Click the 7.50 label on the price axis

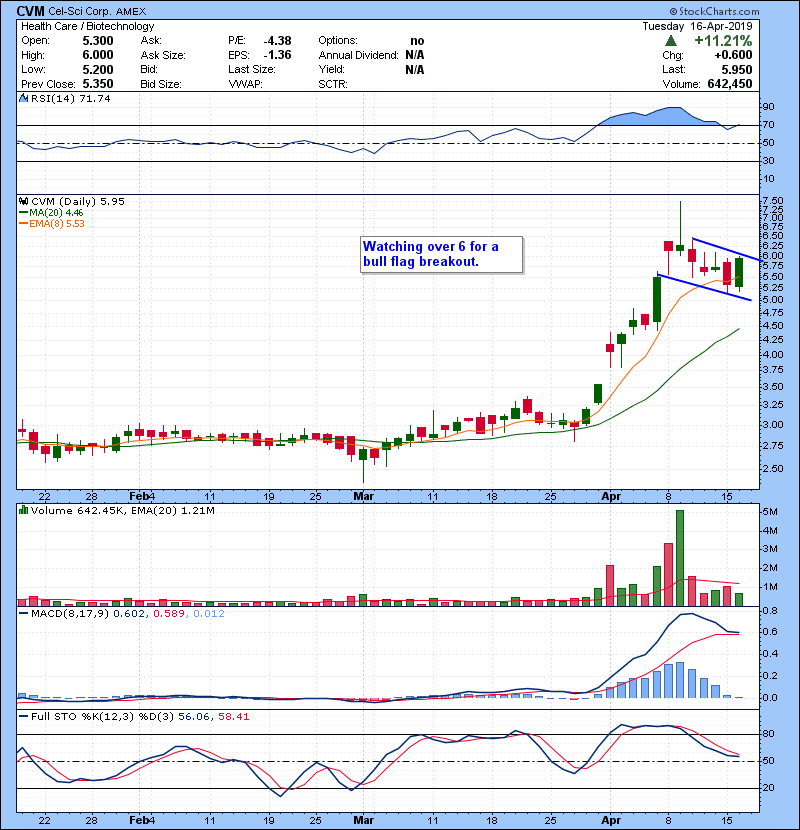point(773,201)
